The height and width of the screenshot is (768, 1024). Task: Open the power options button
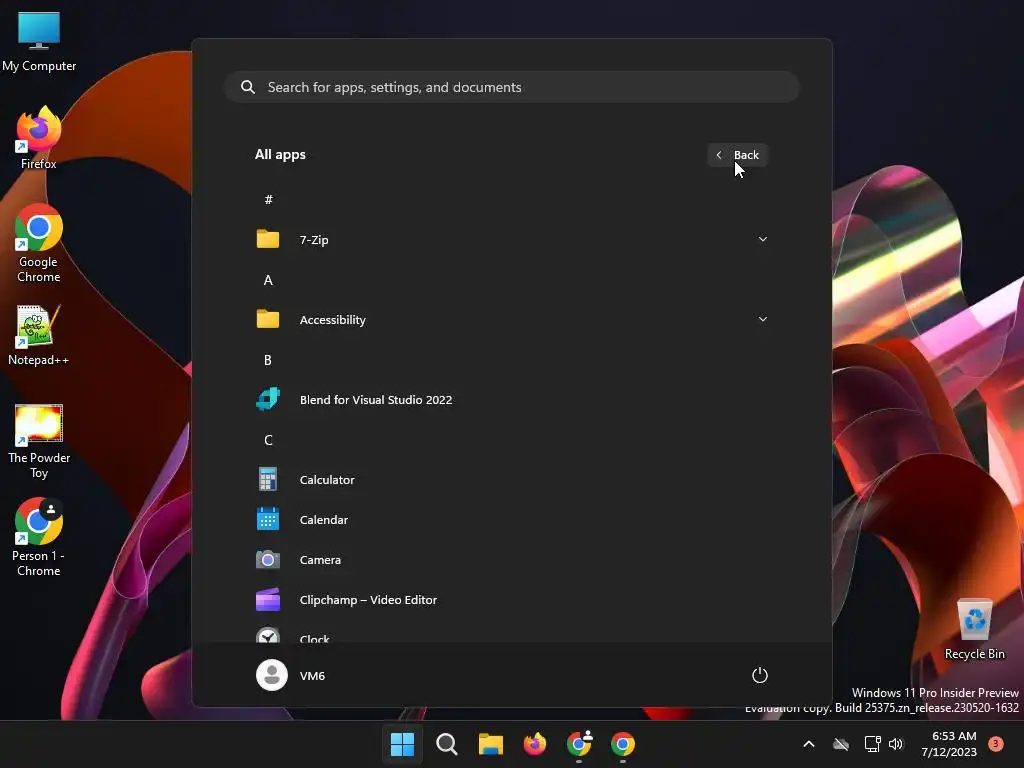coord(760,675)
